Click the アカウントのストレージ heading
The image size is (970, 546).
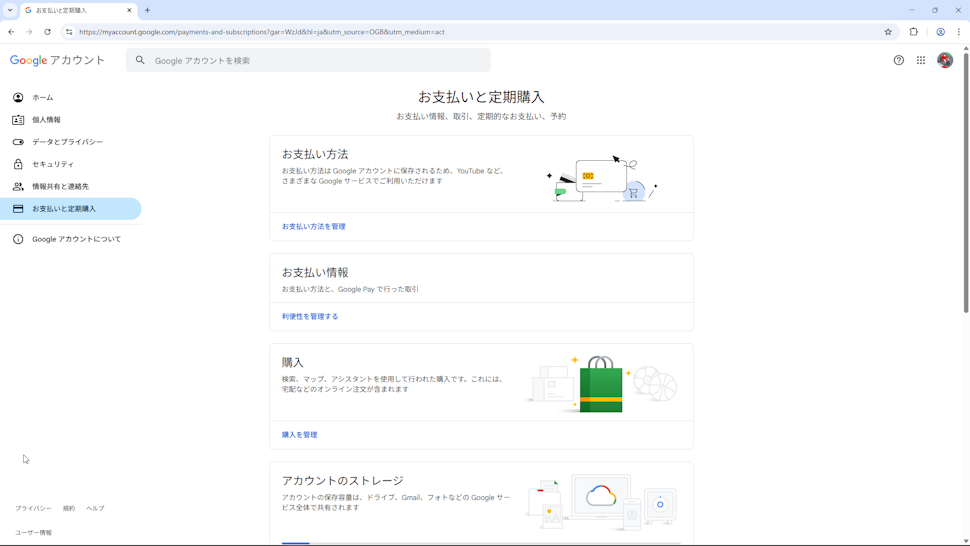343,480
